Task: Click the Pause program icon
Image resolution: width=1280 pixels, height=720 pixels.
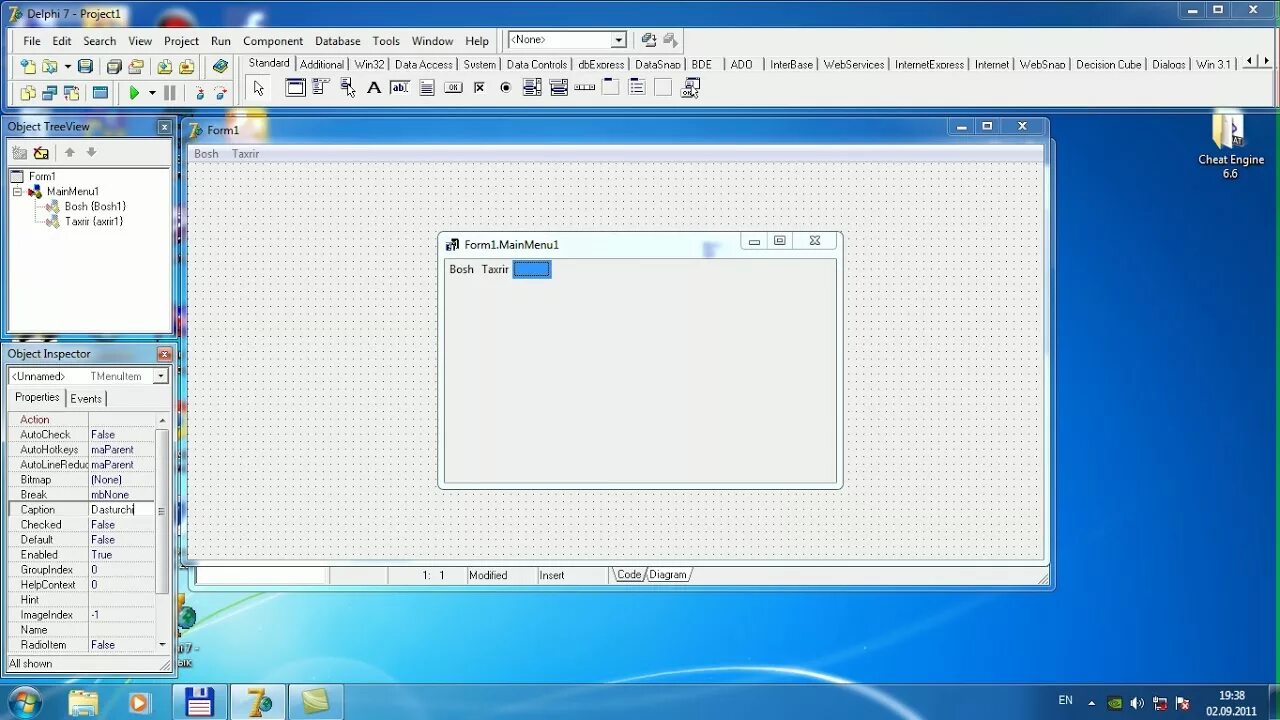Action: [x=169, y=93]
